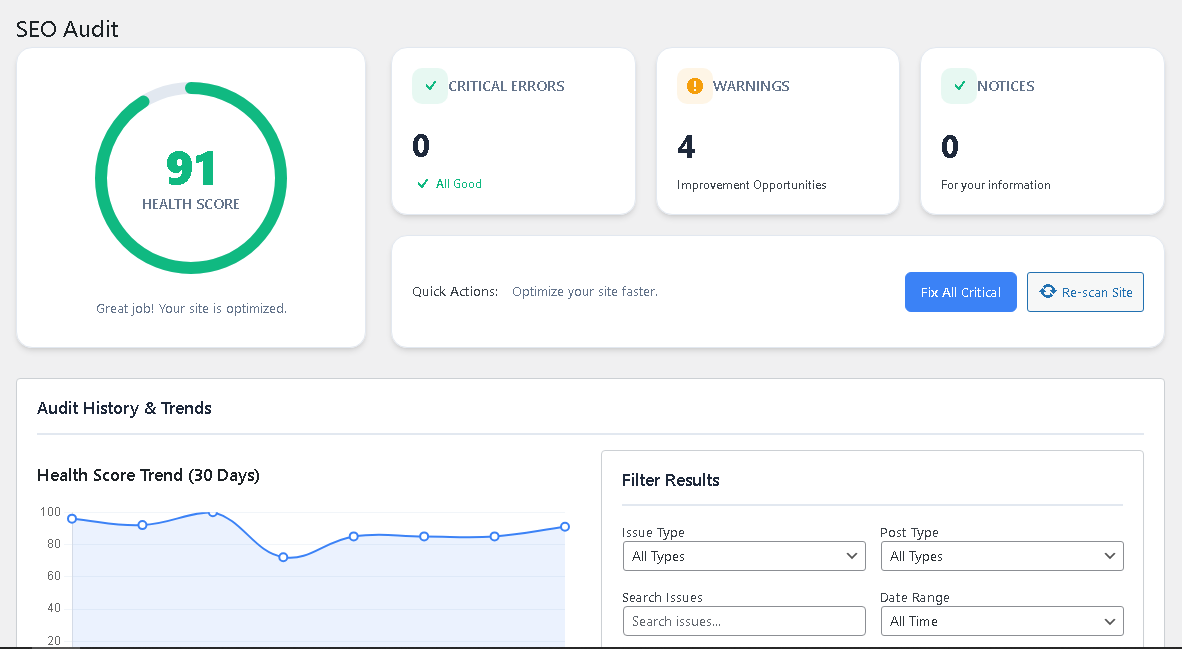The image size is (1182, 649).
Task: Select the Health Score circular gauge
Action: [x=191, y=177]
